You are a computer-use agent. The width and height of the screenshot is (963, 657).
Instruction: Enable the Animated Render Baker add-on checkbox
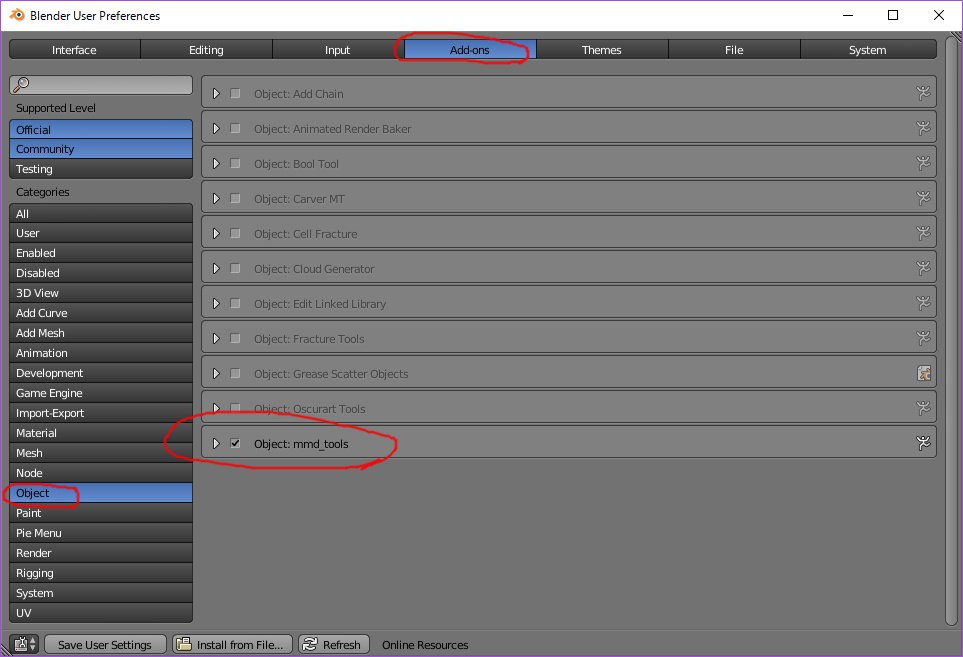pyautogui.click(x=235, y=128)
